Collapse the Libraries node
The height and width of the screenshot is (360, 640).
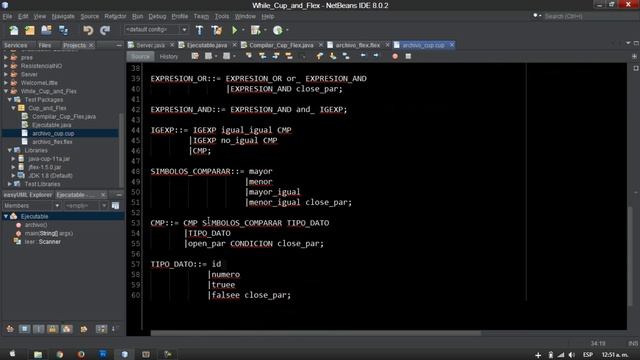pyautogui.click(x=10, y=150)
